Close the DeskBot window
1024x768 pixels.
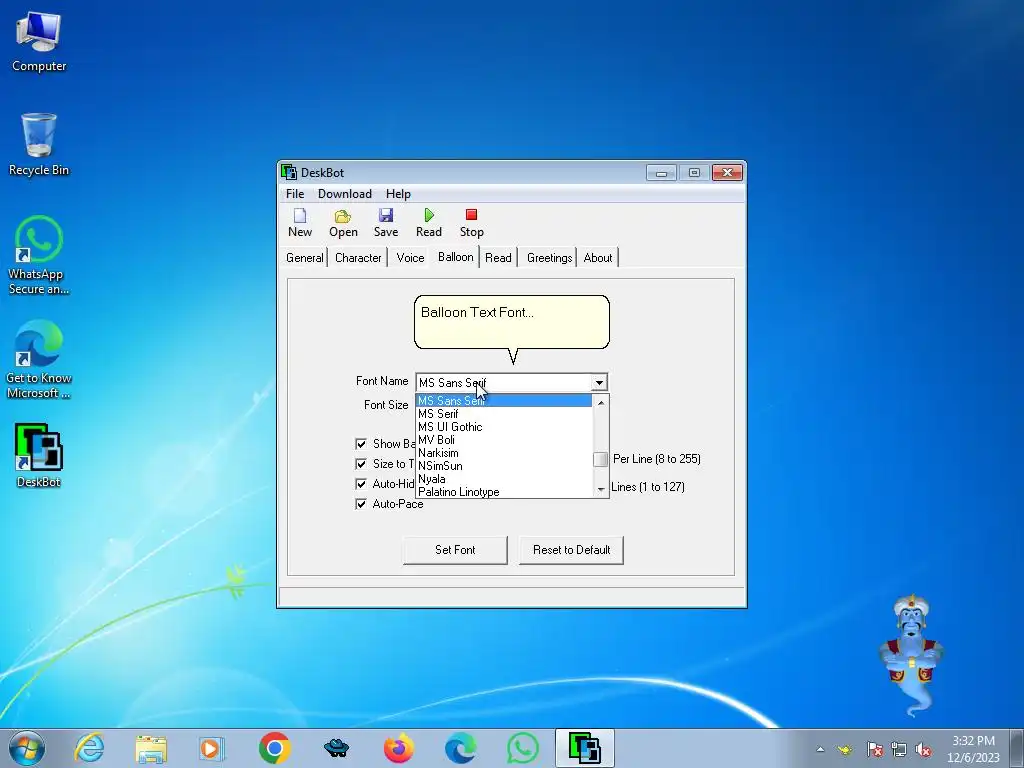pyautogui.click(x=727, y=172)
